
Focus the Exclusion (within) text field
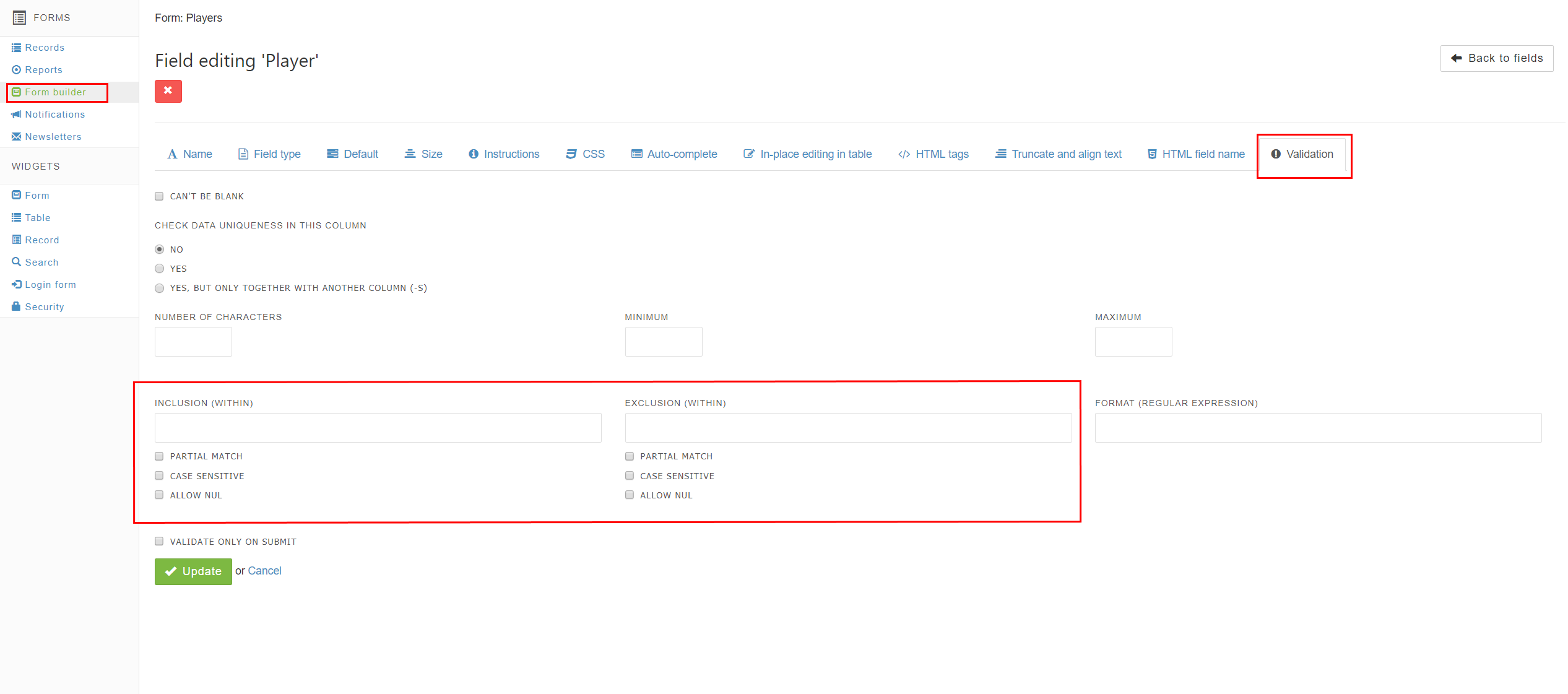click(x=848, y=428)
